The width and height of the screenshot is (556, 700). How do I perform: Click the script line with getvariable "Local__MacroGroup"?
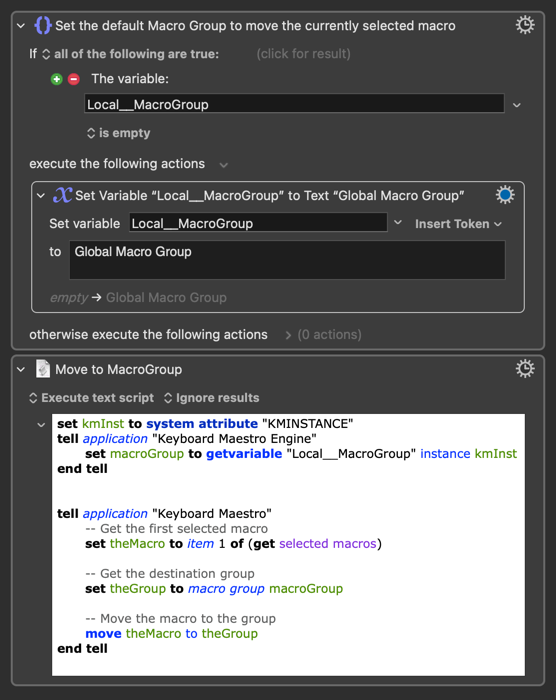(301, 454)
